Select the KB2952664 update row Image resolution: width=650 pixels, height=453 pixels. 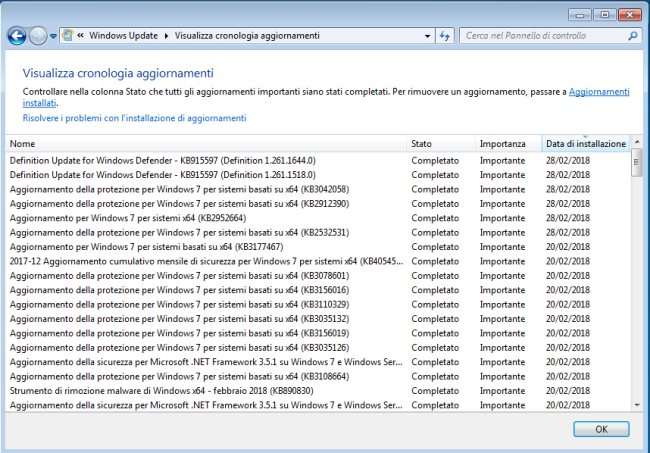point(317,218)
